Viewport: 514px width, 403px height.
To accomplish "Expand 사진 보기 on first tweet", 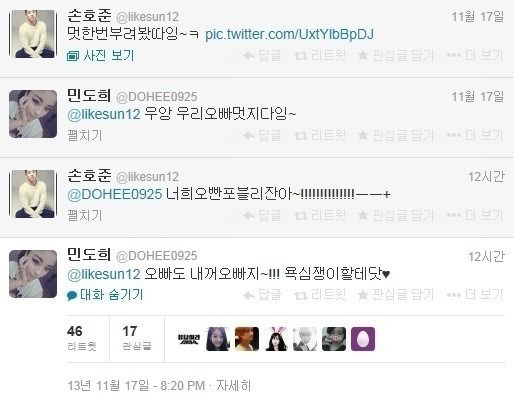I will (101, 56).
